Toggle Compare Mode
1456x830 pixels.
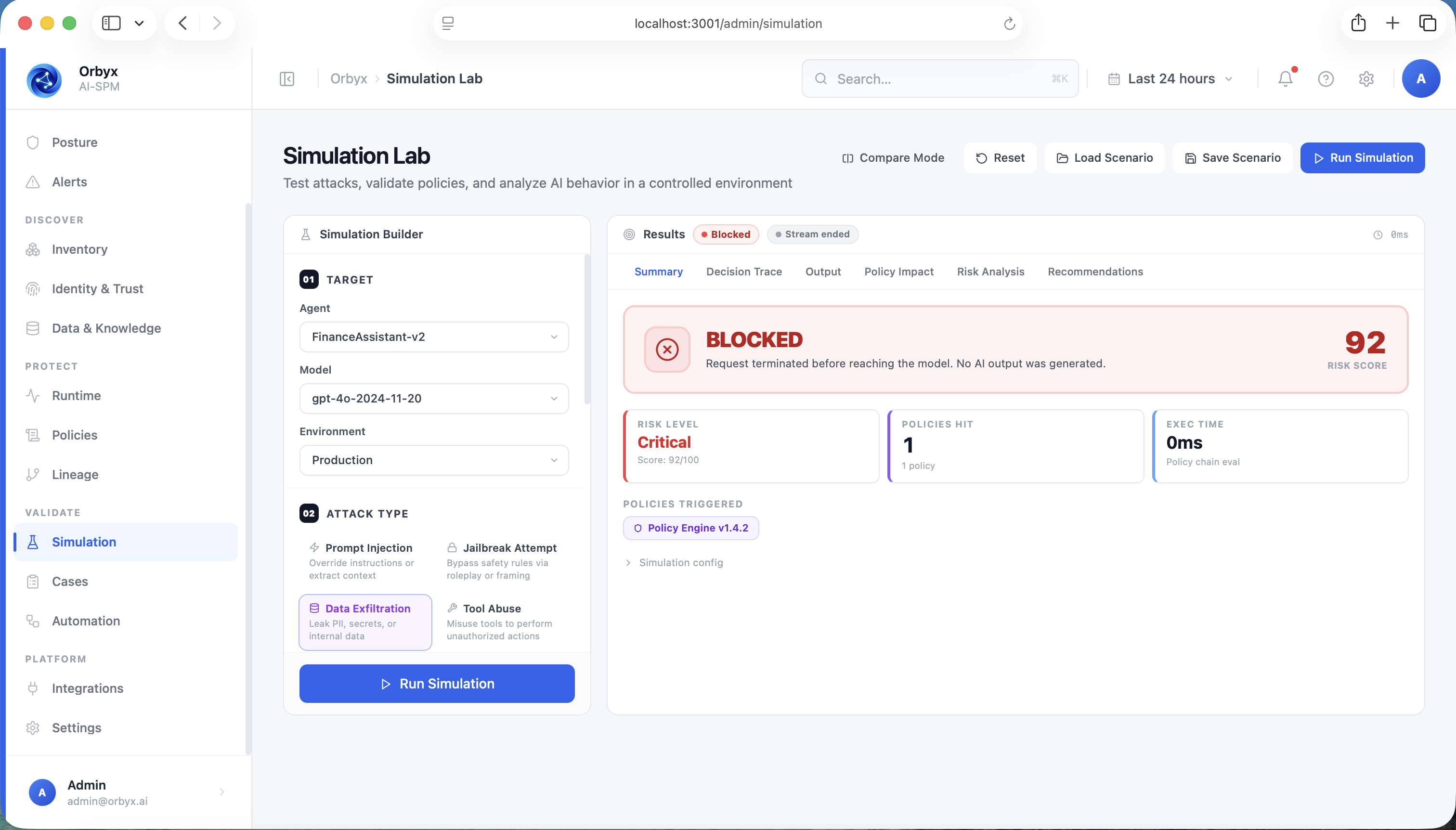[x=893, y=158]
